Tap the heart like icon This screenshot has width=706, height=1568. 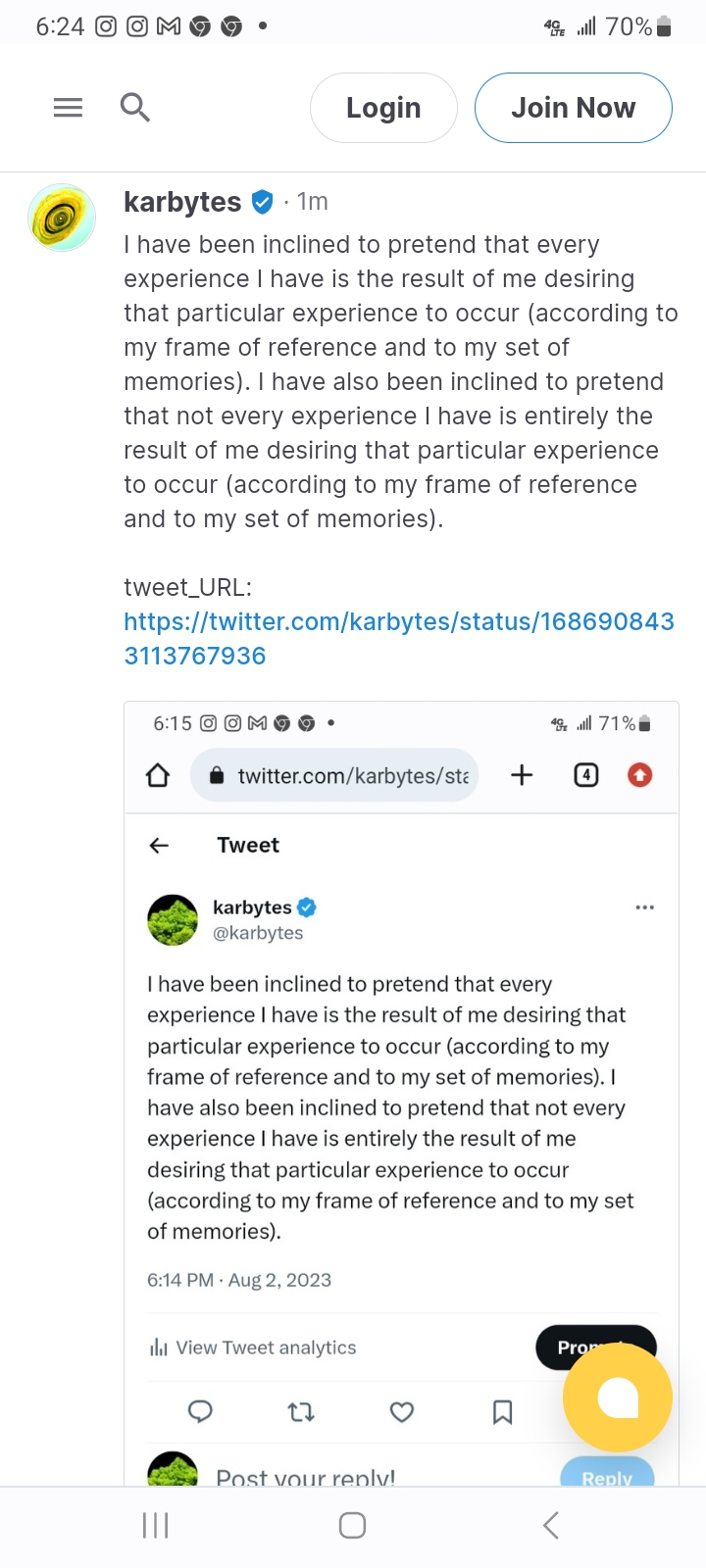[402, 1411]
